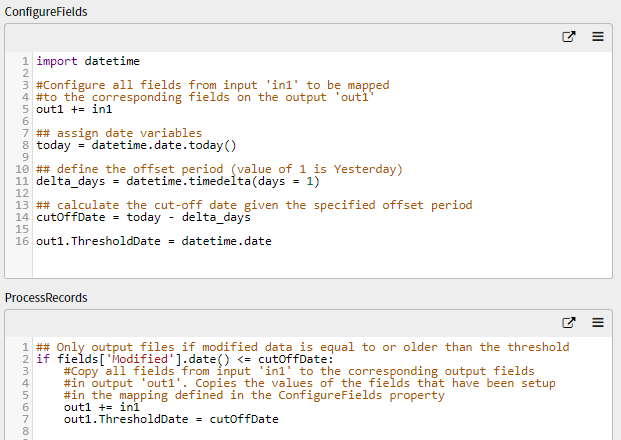Click 'out1.ThresholdDate = datetime.date' line
Viewport: 621px width, 440px height.
click(154, 241)
